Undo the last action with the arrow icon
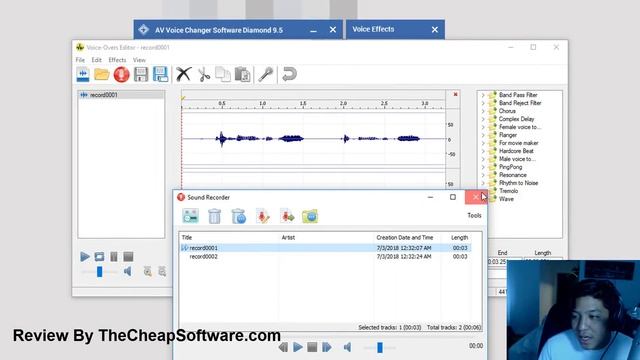Screen dimensions: 640x360 tap(289, 74)
